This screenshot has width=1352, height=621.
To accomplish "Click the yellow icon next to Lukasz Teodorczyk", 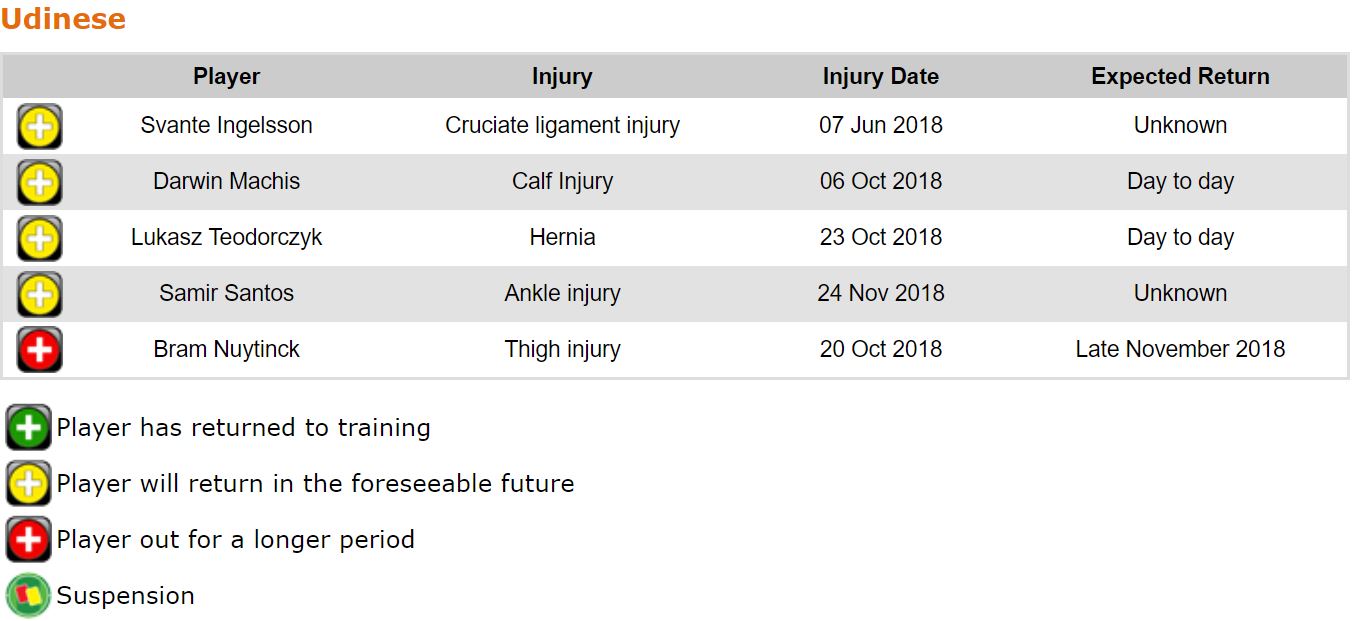I will tap(39, 238).
